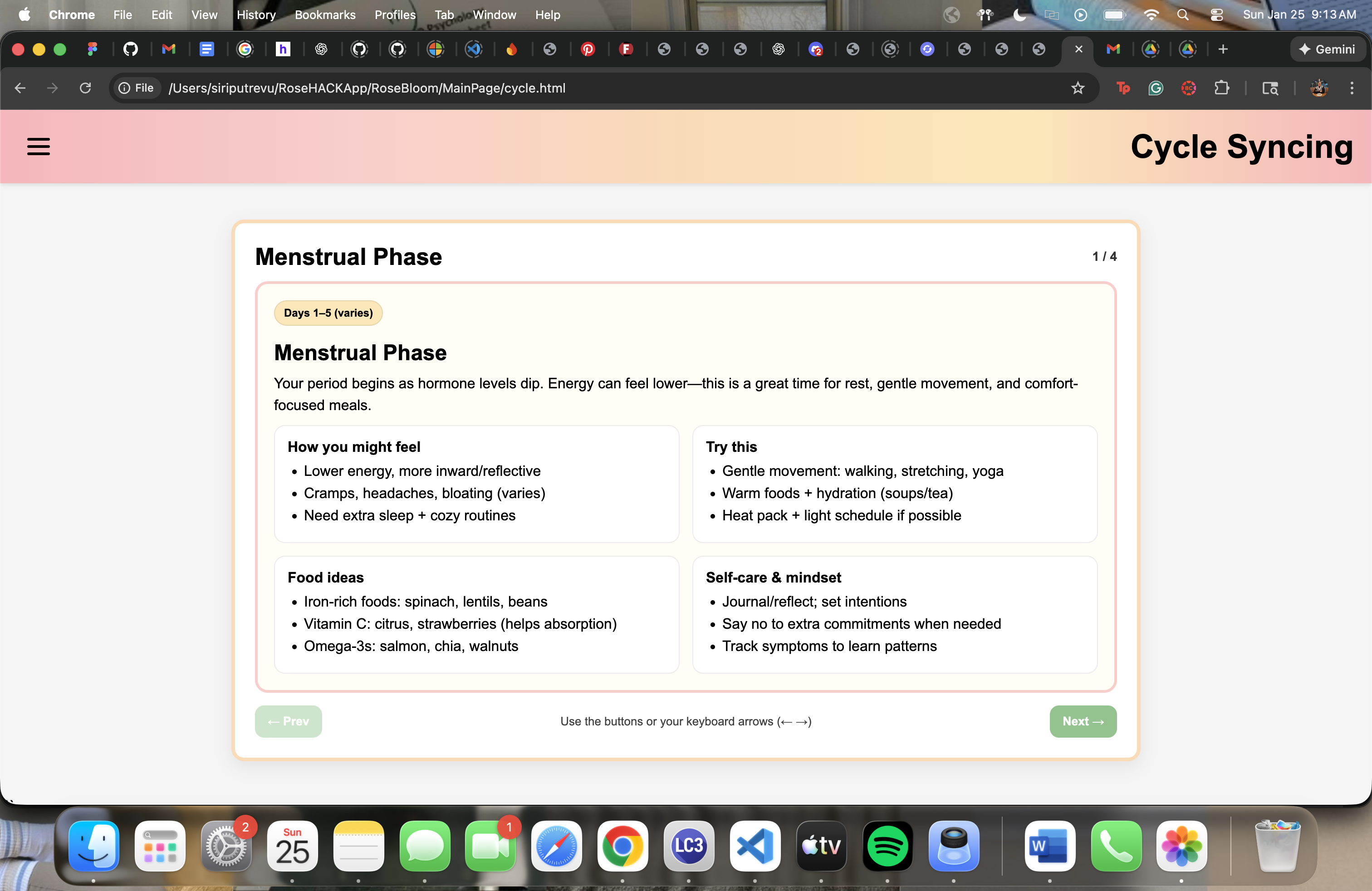The width and height of the screenshot is (1372, 891).
Task: Toggle macOS Control Center icon
Action: point(1216,15)
